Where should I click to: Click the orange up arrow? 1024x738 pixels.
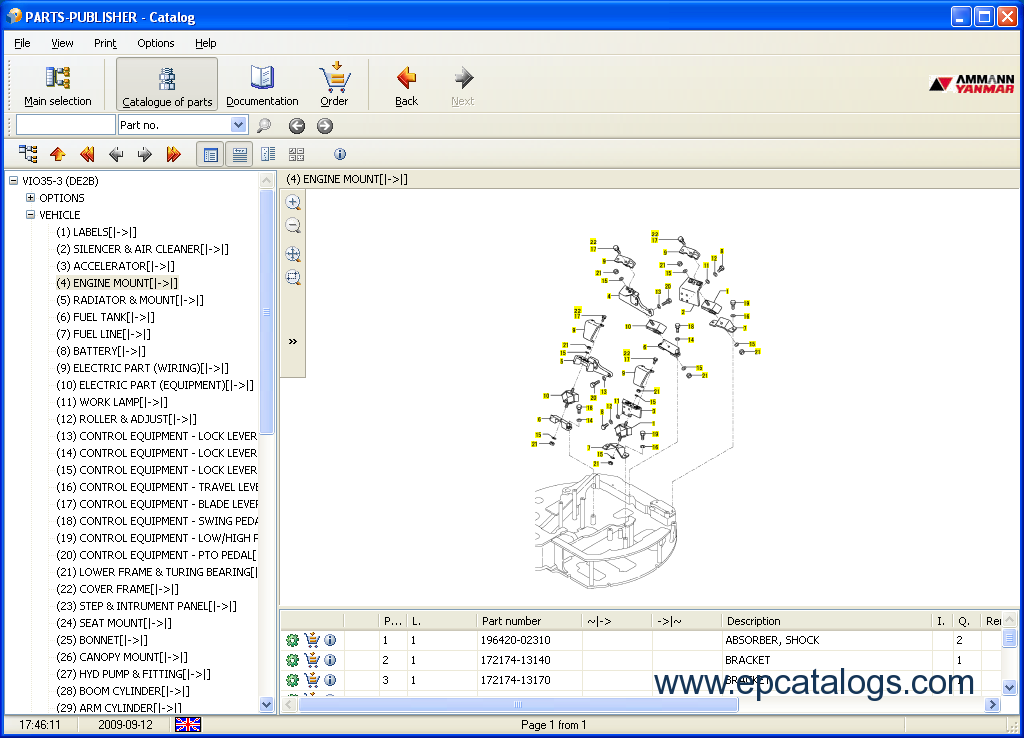pos(57,154)
